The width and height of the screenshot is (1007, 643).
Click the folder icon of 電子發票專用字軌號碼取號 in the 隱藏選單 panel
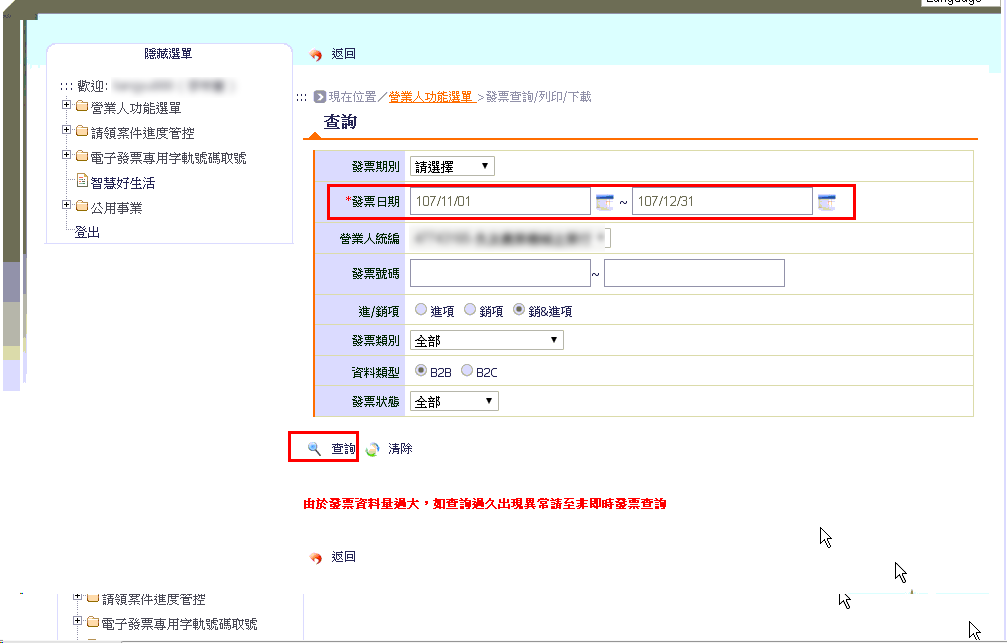(x=82, y=155)
